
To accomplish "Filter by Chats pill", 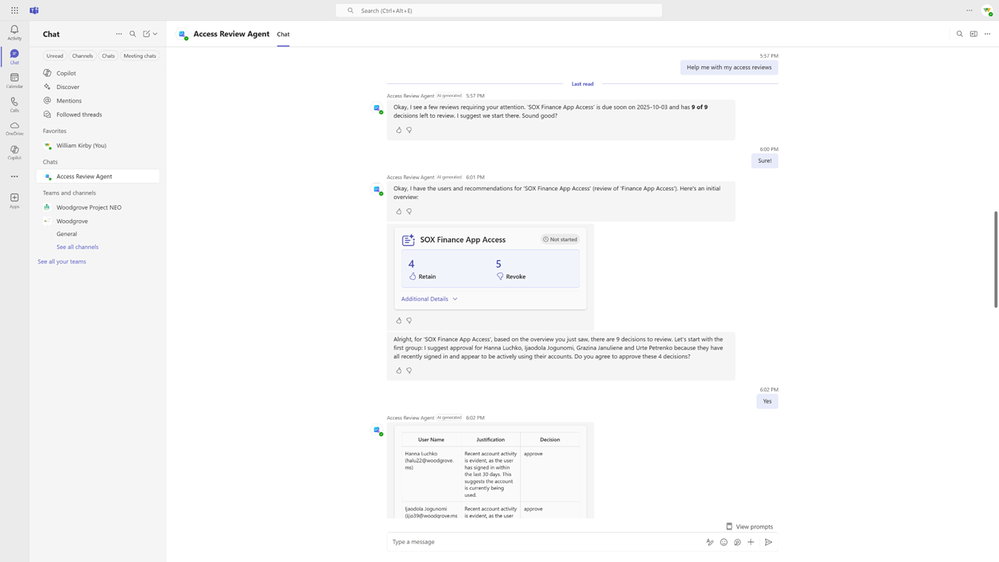I will tap(108, 56).
